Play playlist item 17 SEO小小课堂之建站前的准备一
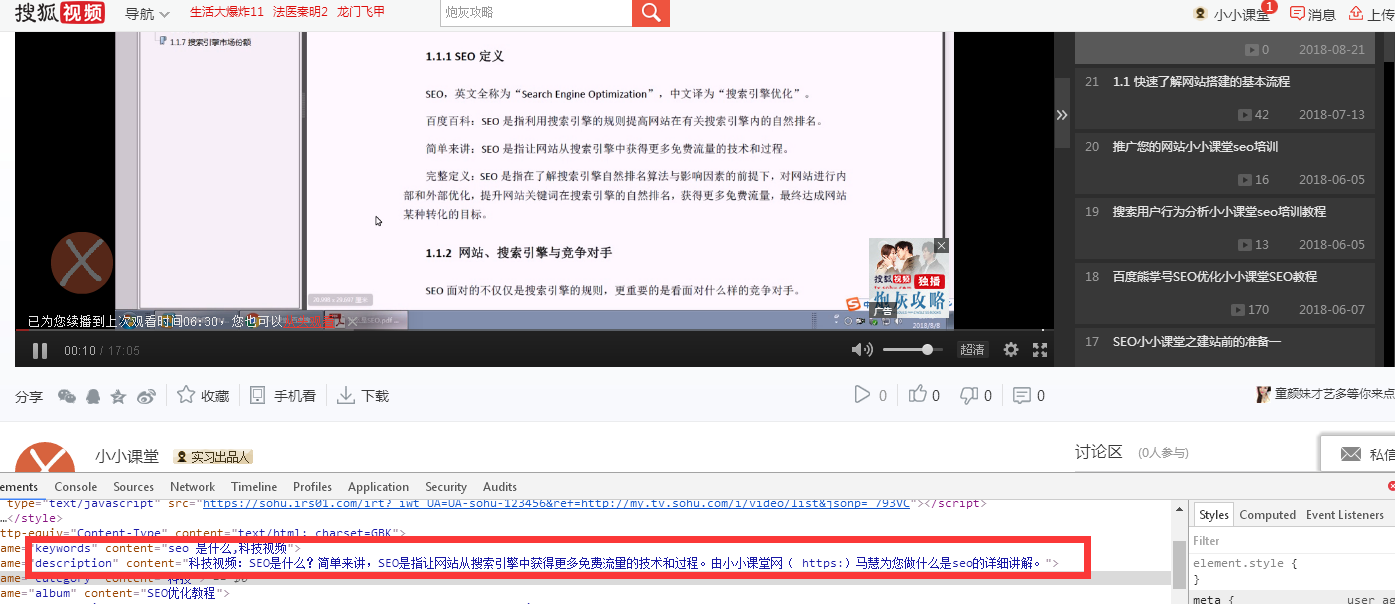The image size is (1395, 604). tap(1225, 347)
